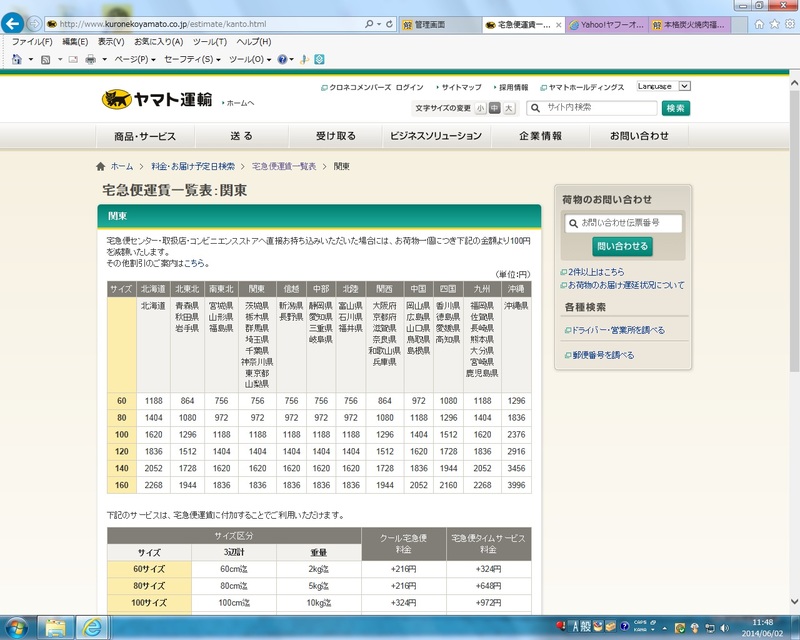The height and width of the screenshot is (640, 800).
Task: Open File Explorer from the taskbar
Action: (56, 628)
